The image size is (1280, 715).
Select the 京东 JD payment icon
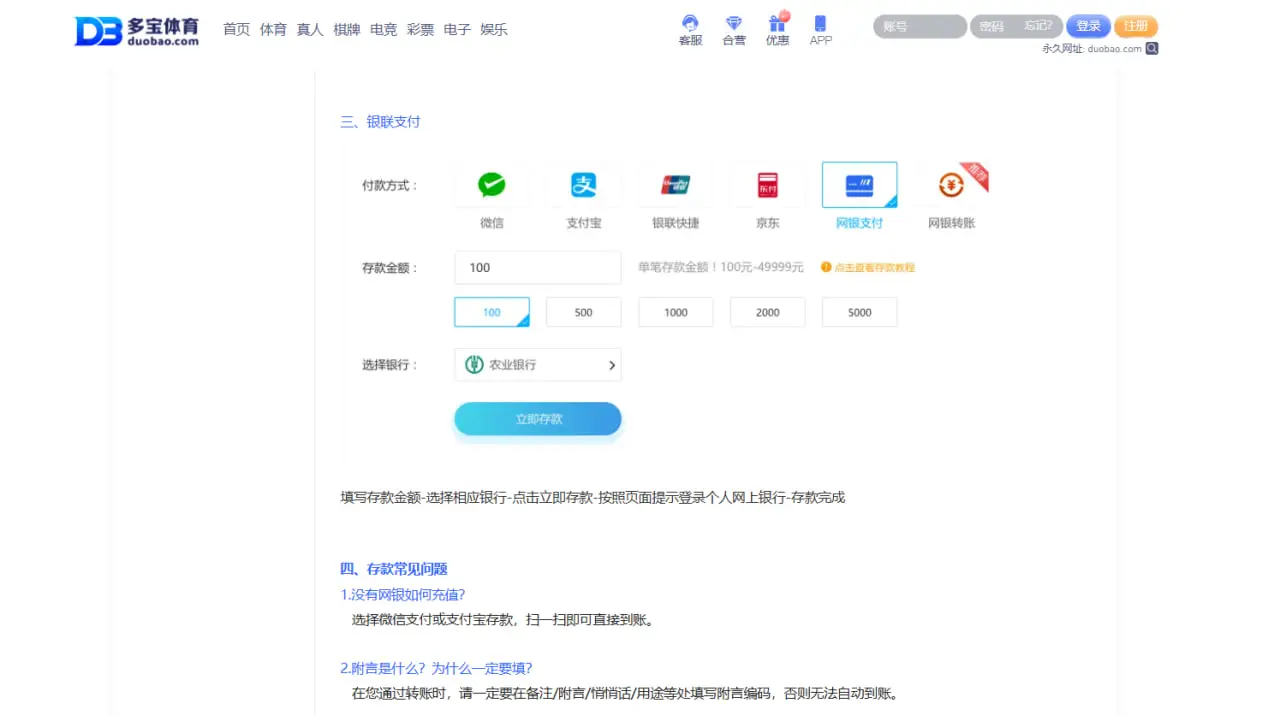pos(767,185)
